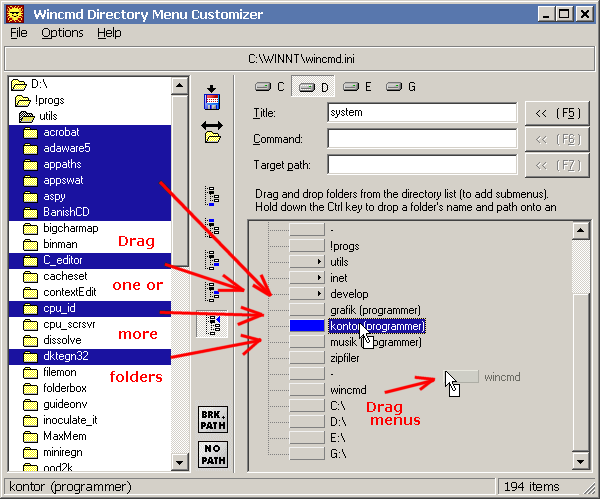Click the sun application icon in title bar
The height and width of the screenshot is (499, 600).
(15, 14)
